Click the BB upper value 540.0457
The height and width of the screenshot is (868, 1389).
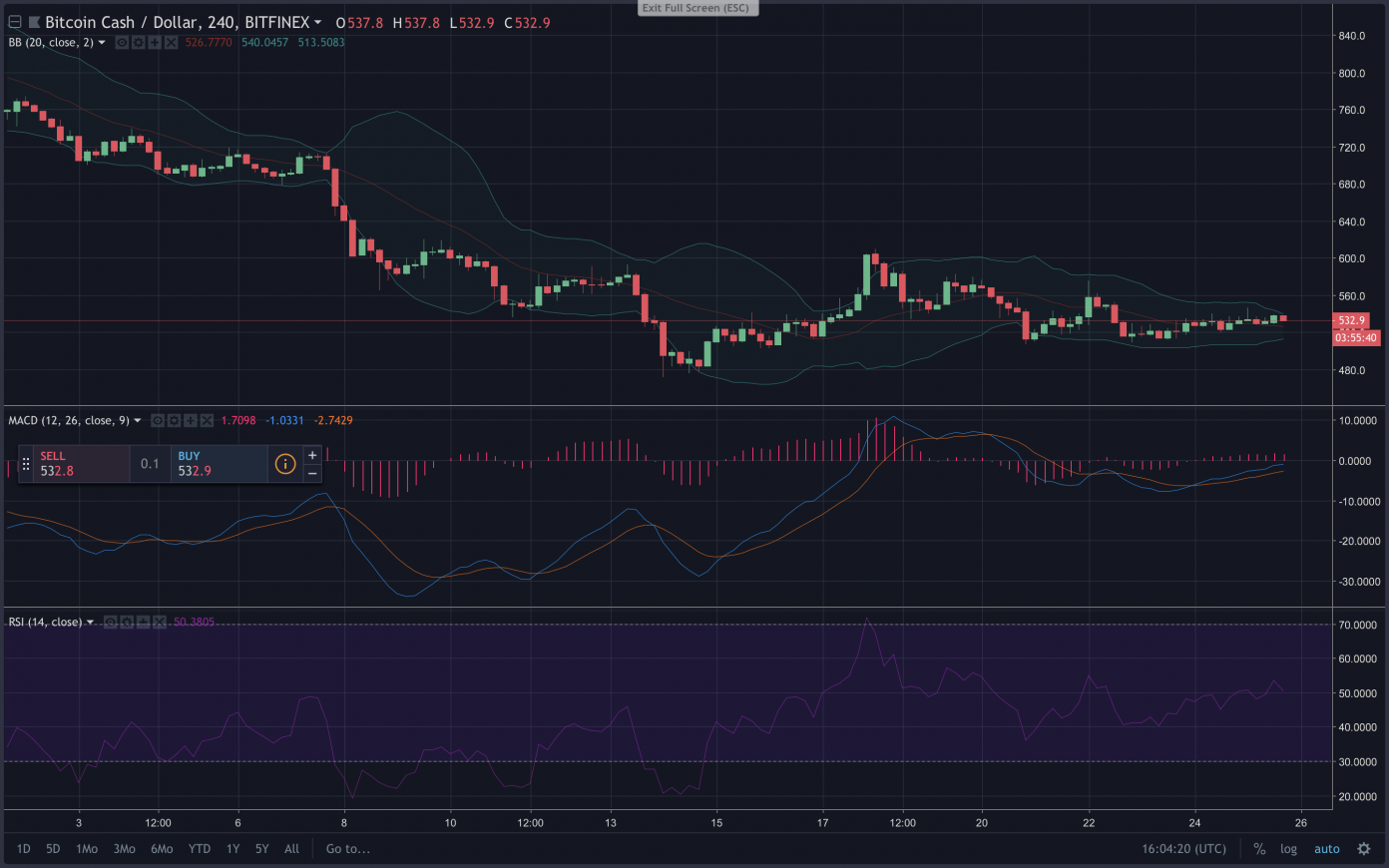(x=264, y=43)
